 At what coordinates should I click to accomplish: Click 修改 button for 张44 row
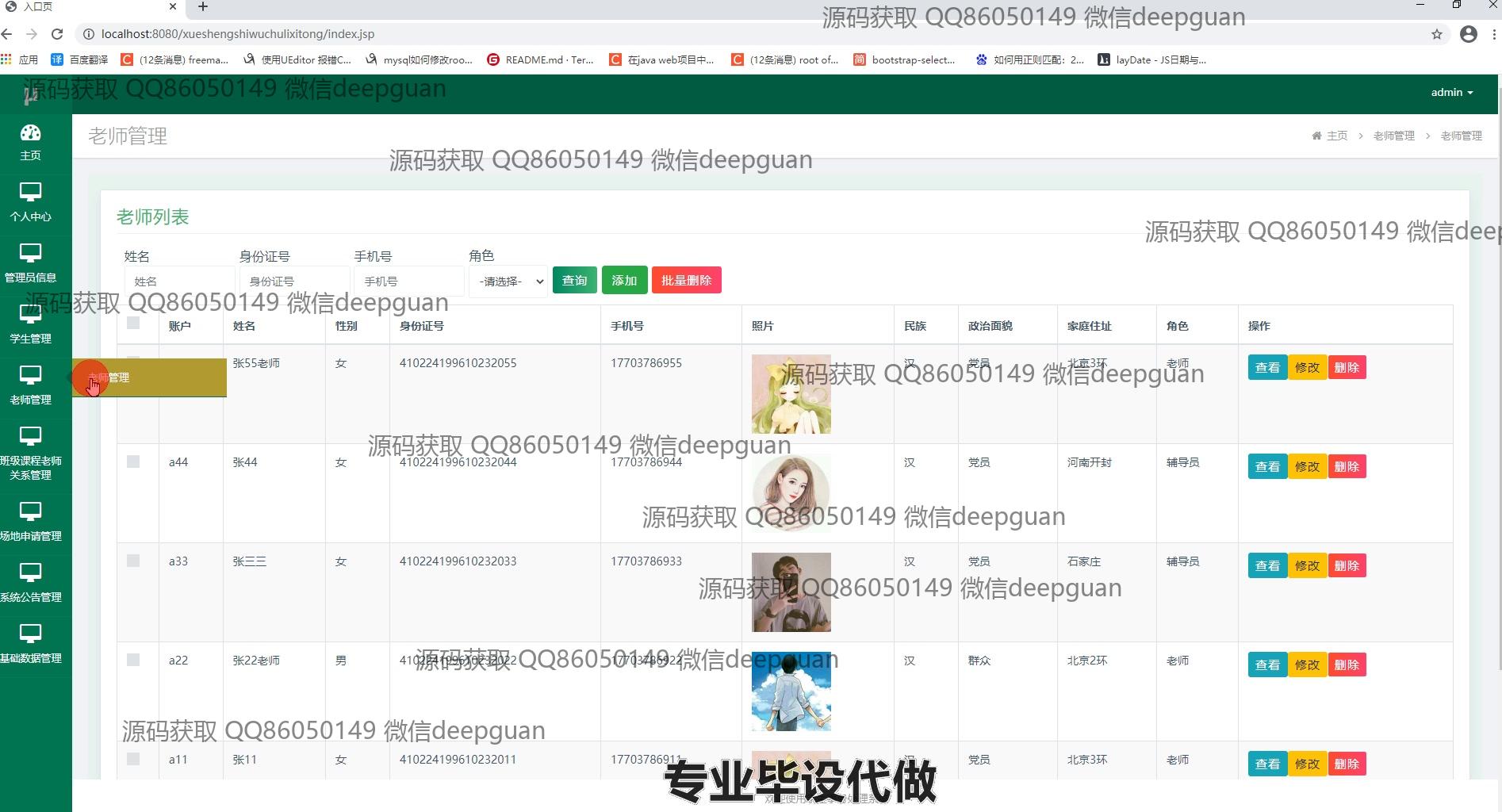pyautogui.click(x=1306, y=467)
